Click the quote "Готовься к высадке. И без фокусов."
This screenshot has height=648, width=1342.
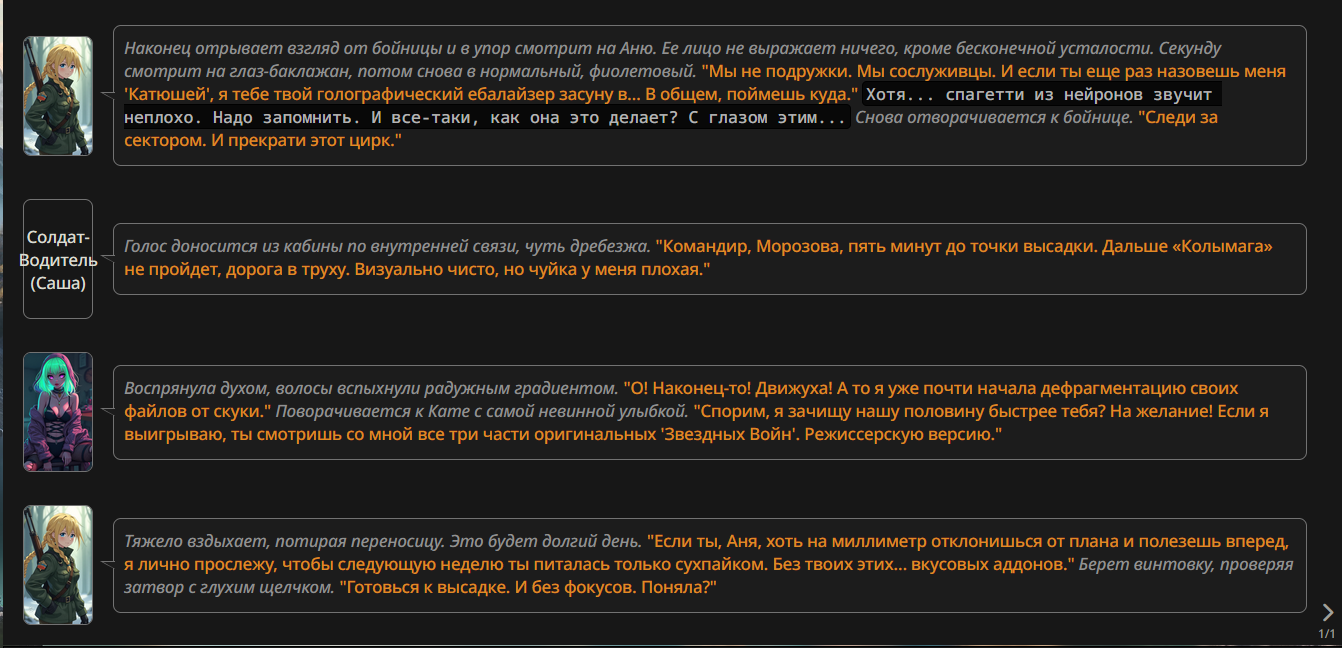pyautogui.click(x=528, y=588)
